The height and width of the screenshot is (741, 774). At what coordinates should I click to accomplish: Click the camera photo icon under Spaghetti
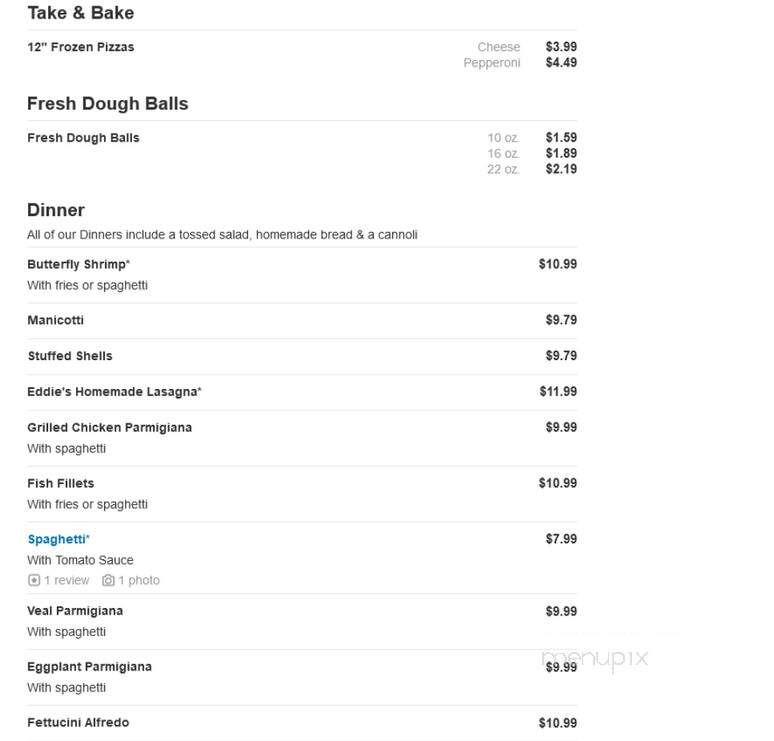(x=108, y=580)
